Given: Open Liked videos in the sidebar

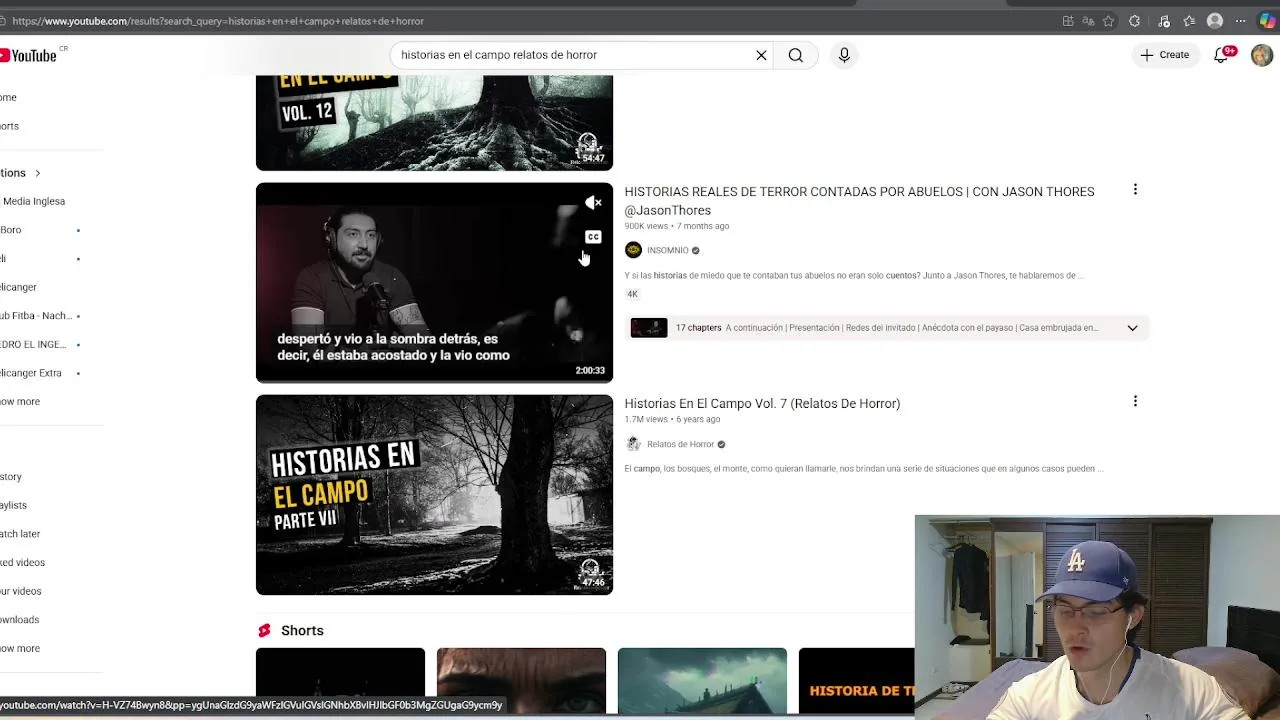Looking at the screenshot, I should [22, 563].
